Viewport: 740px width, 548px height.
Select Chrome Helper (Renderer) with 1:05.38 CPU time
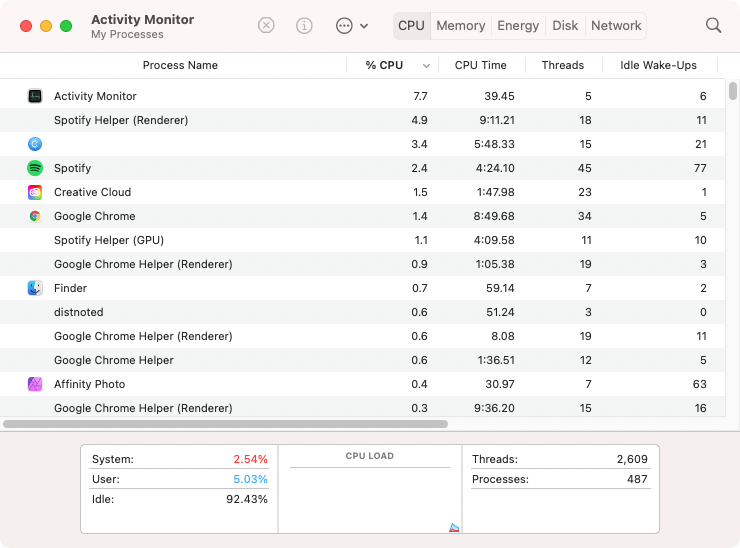[x=362, y=264]
